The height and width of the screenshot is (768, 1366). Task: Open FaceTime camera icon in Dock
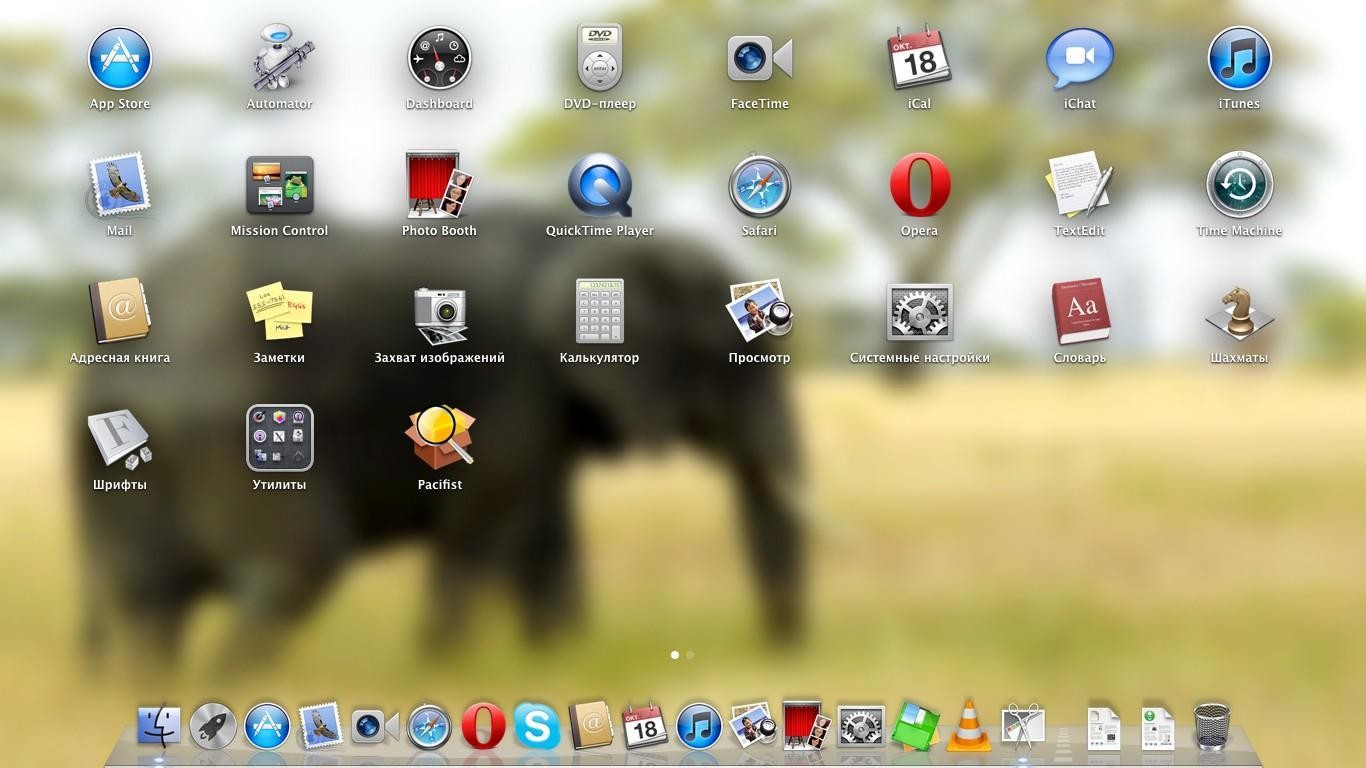[375, 726]
